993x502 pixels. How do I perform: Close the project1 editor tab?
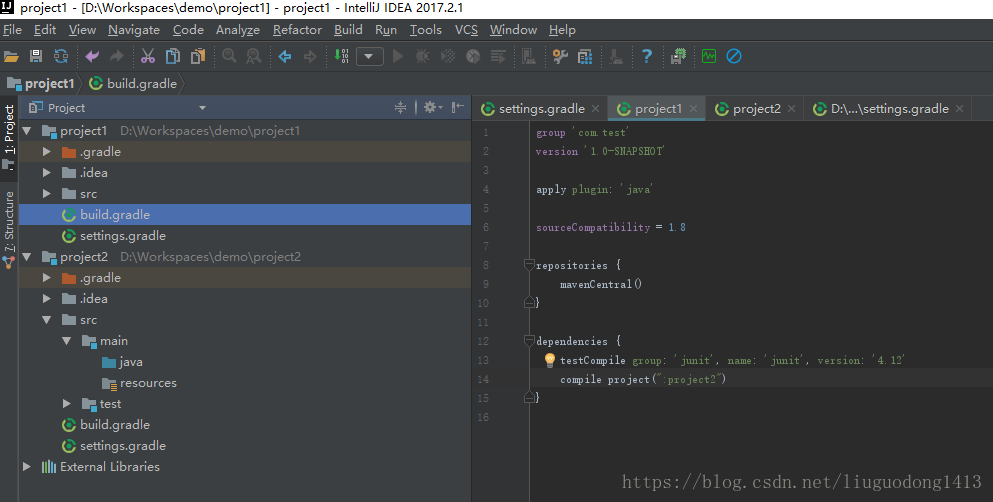693,109
